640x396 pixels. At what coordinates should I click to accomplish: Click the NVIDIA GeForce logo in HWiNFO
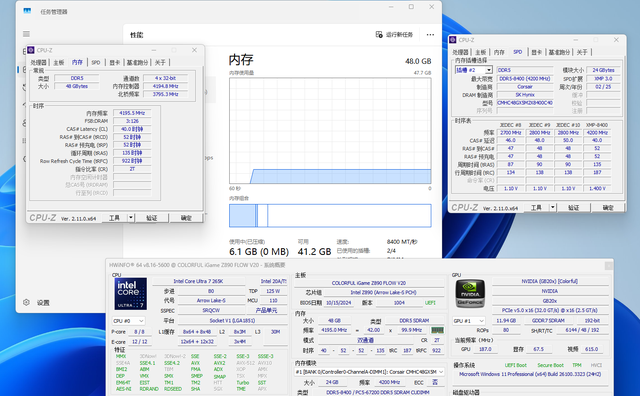(x=470, y=294)
